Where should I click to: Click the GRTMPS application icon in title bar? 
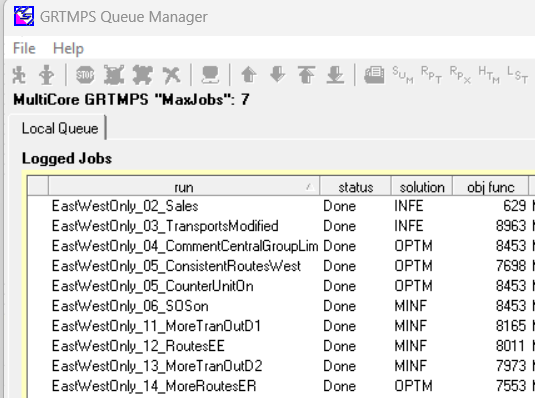tap(24, 16)
